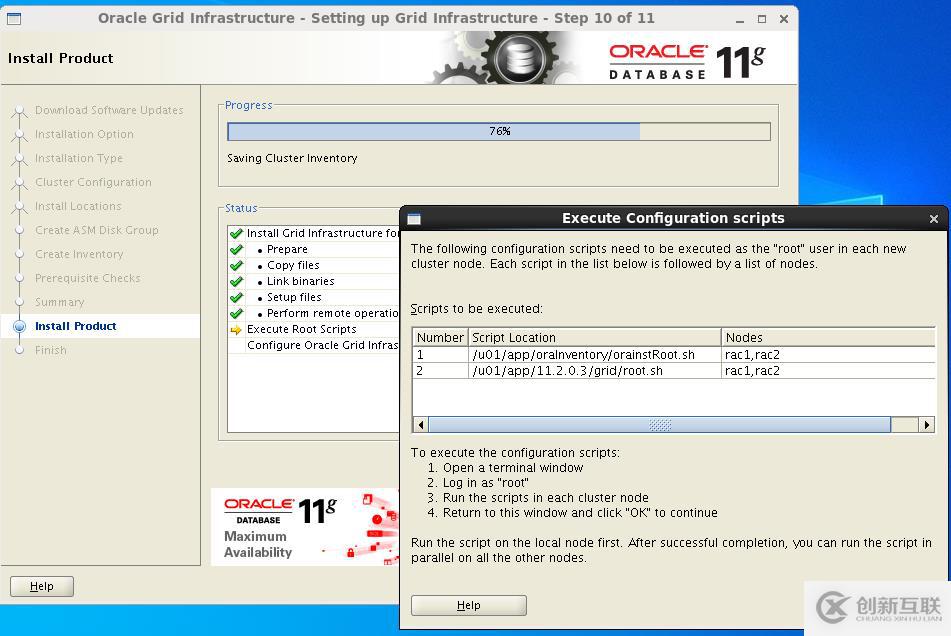Click the Nodes cell for script number 1

coord(828,355)
